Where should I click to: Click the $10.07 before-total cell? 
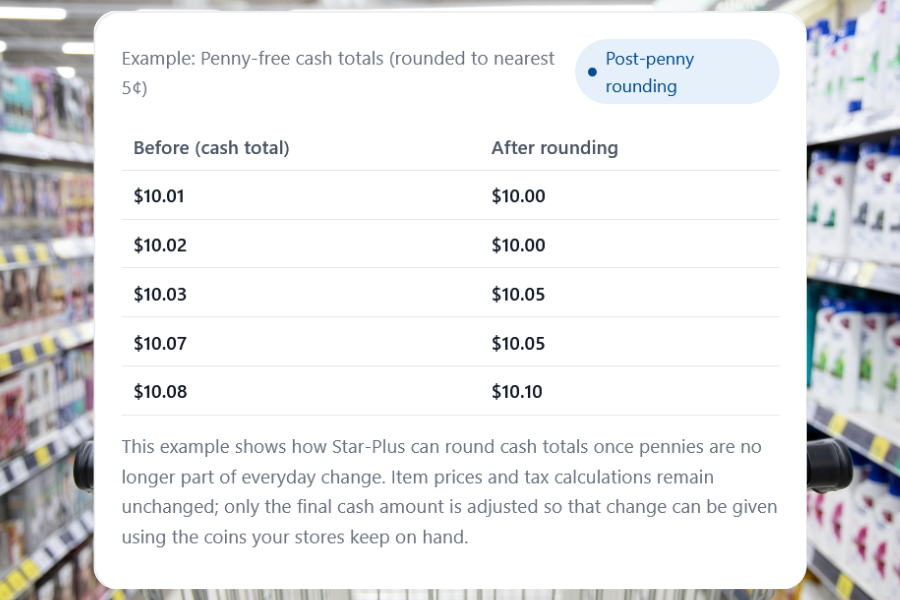(x=160, y=343)
